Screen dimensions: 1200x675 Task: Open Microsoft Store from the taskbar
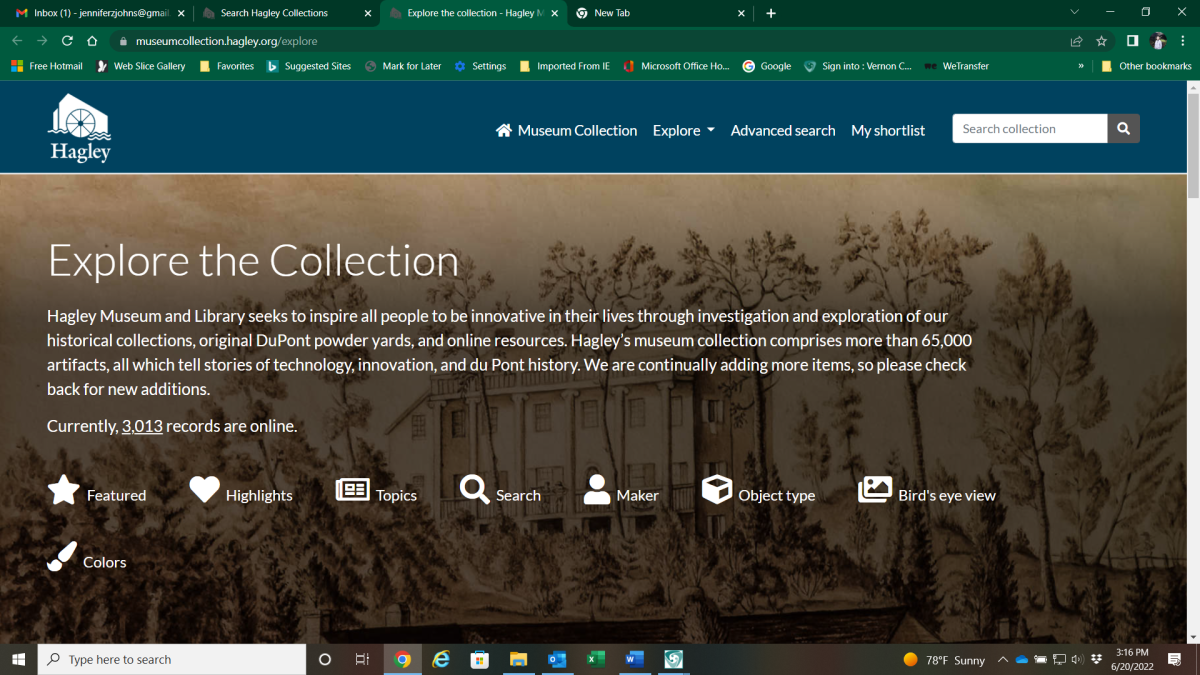point(479,659)
